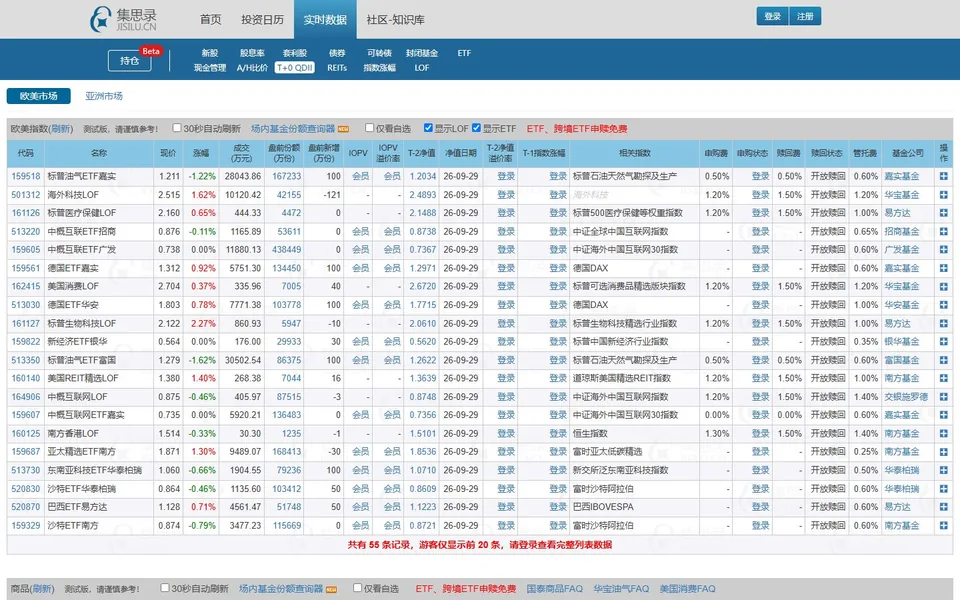Click plus icon for 520870 巴西ETF易方达
This screenshot has width=960, height=600.
(943, 507)
